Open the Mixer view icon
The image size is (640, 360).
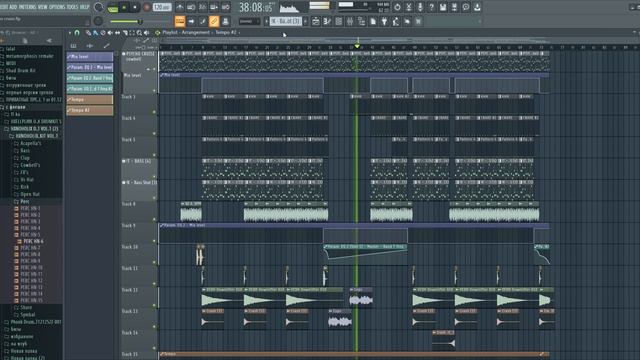point(350,21)
